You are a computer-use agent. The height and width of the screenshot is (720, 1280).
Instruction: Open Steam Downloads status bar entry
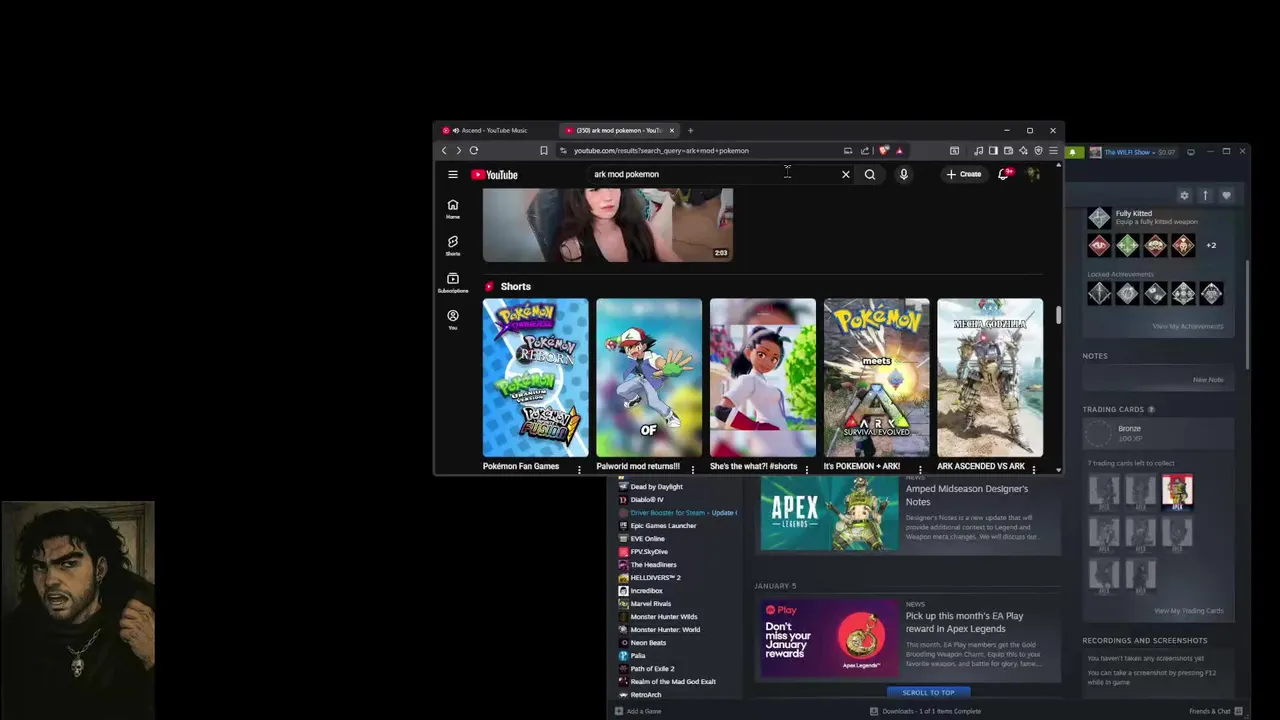(x=925, y=711)
